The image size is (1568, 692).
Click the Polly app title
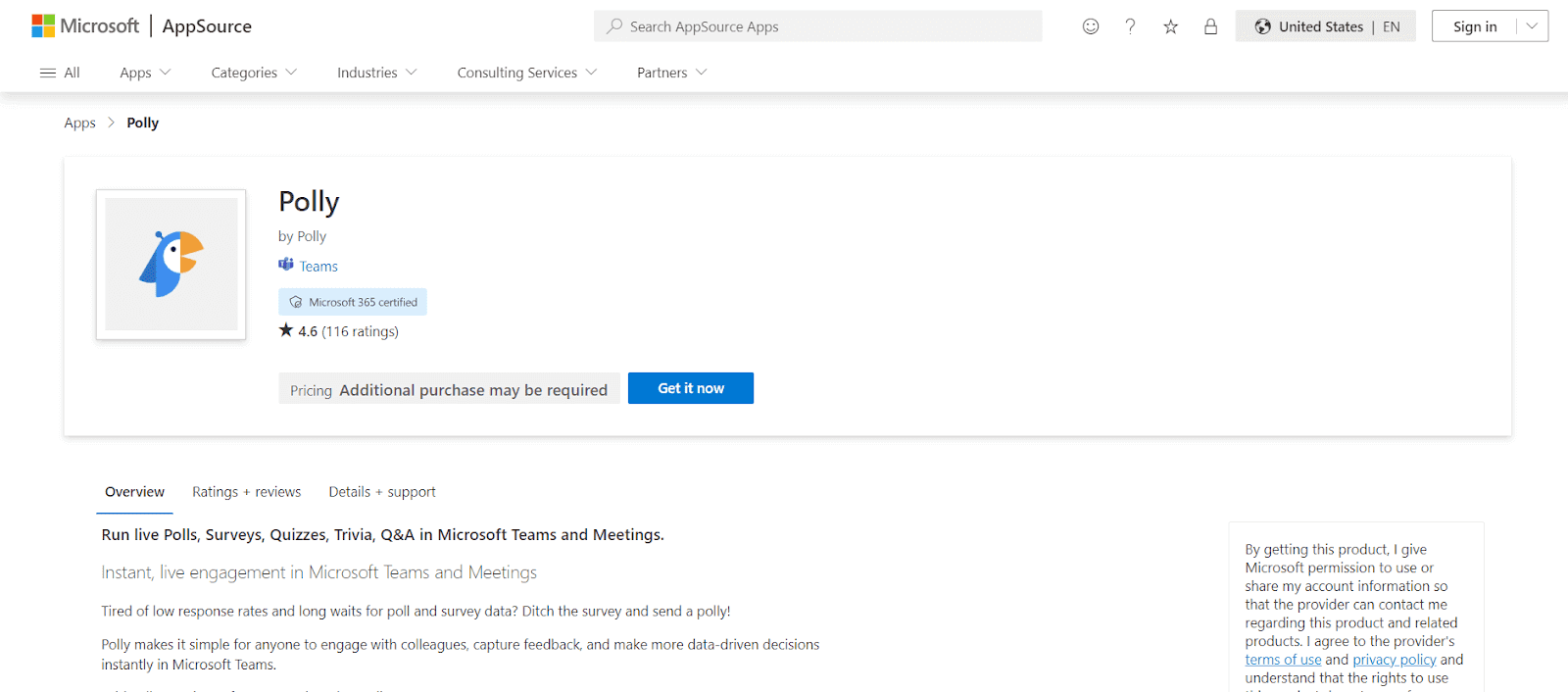coord(309,201)
